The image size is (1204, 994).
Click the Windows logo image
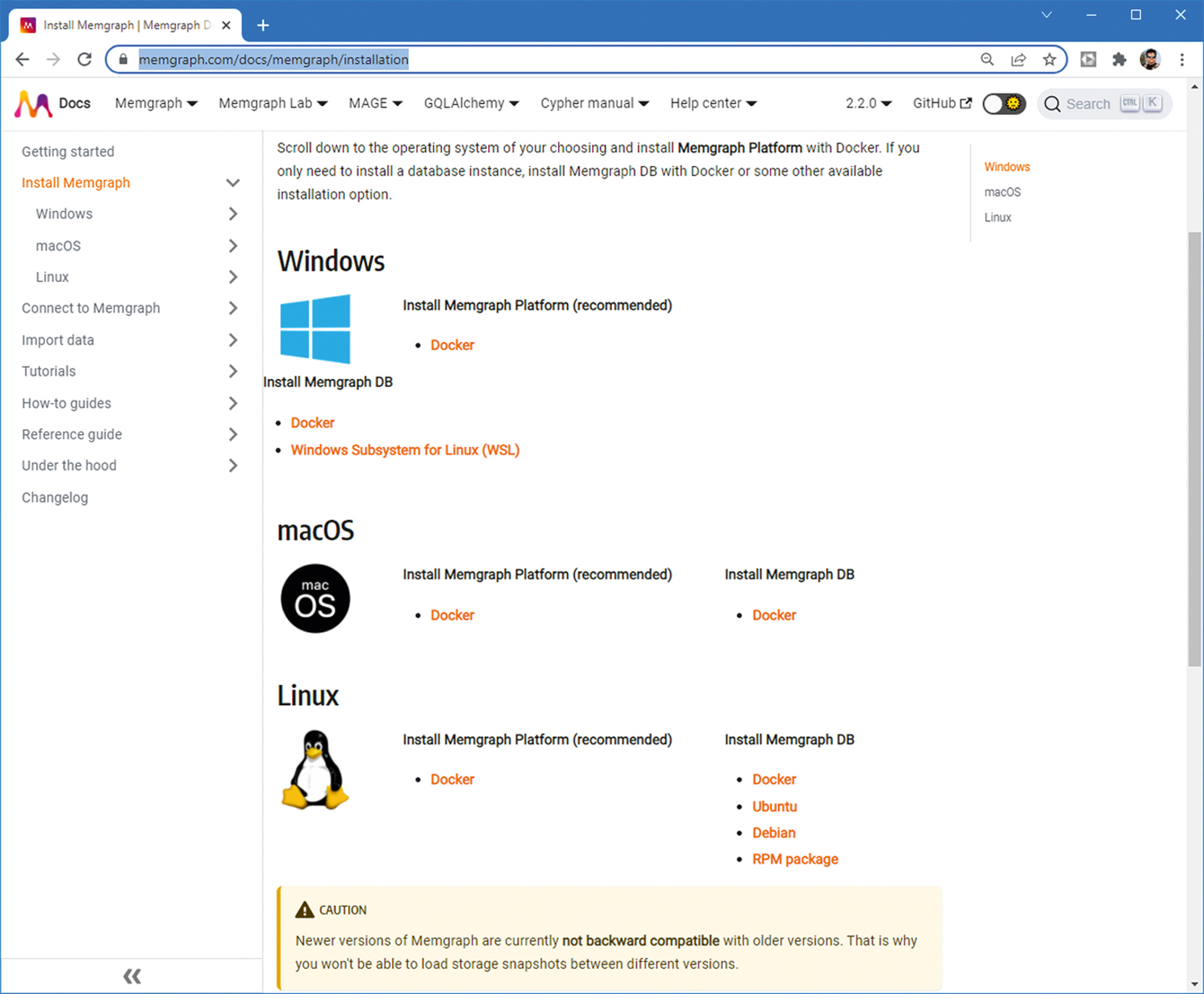(315, 329)
